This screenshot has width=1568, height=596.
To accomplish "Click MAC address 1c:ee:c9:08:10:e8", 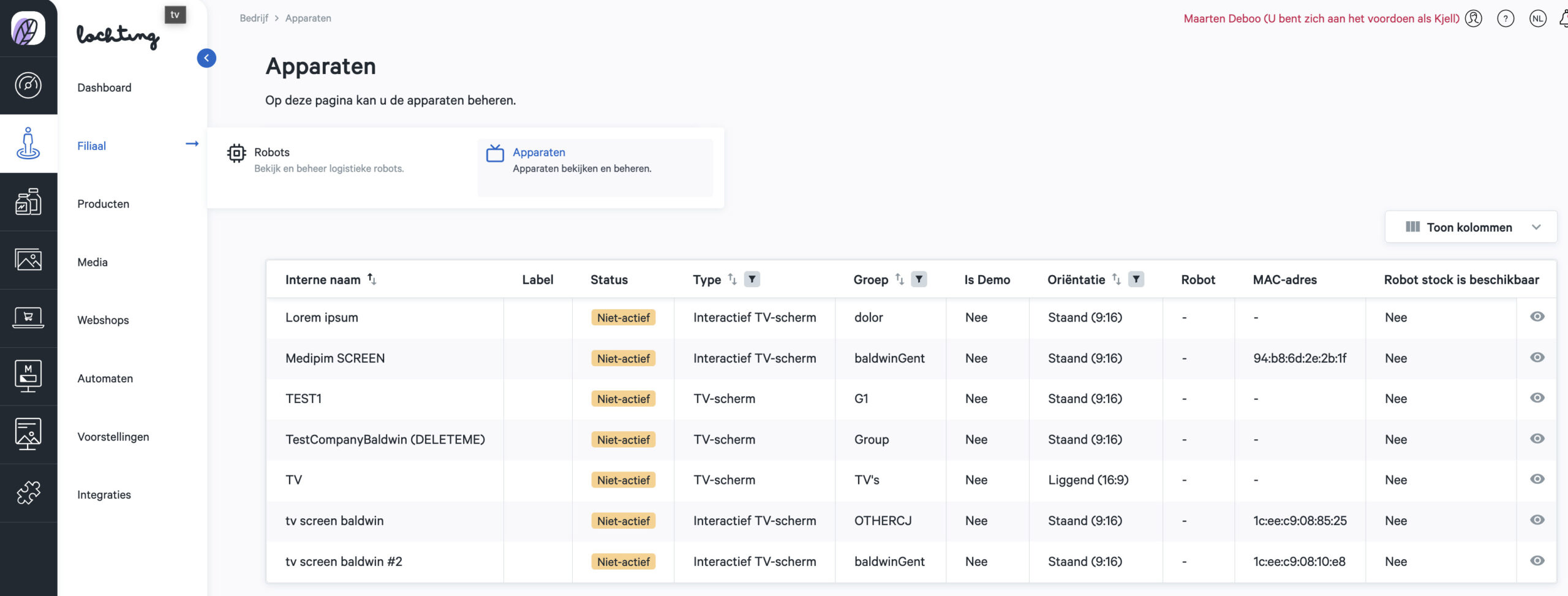I will point(1299,562).
